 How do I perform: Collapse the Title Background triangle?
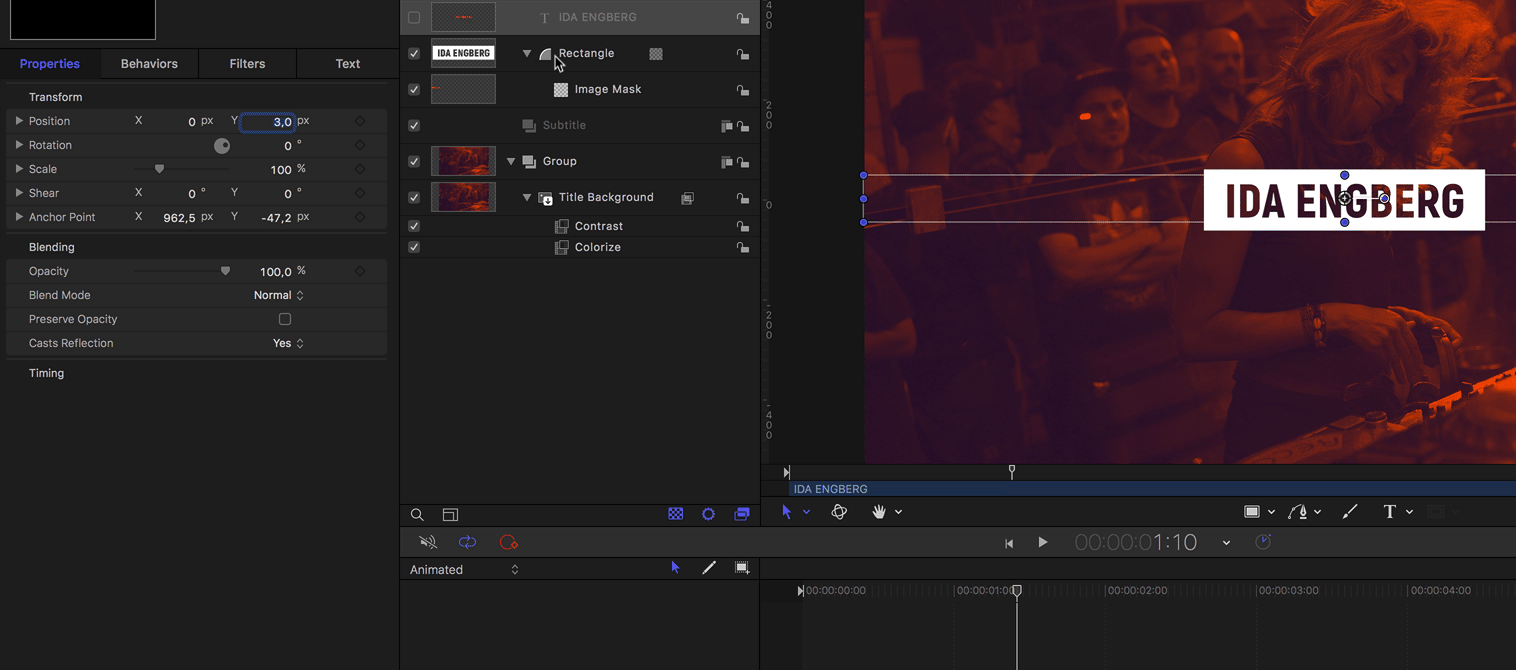[x=527, y=197]
